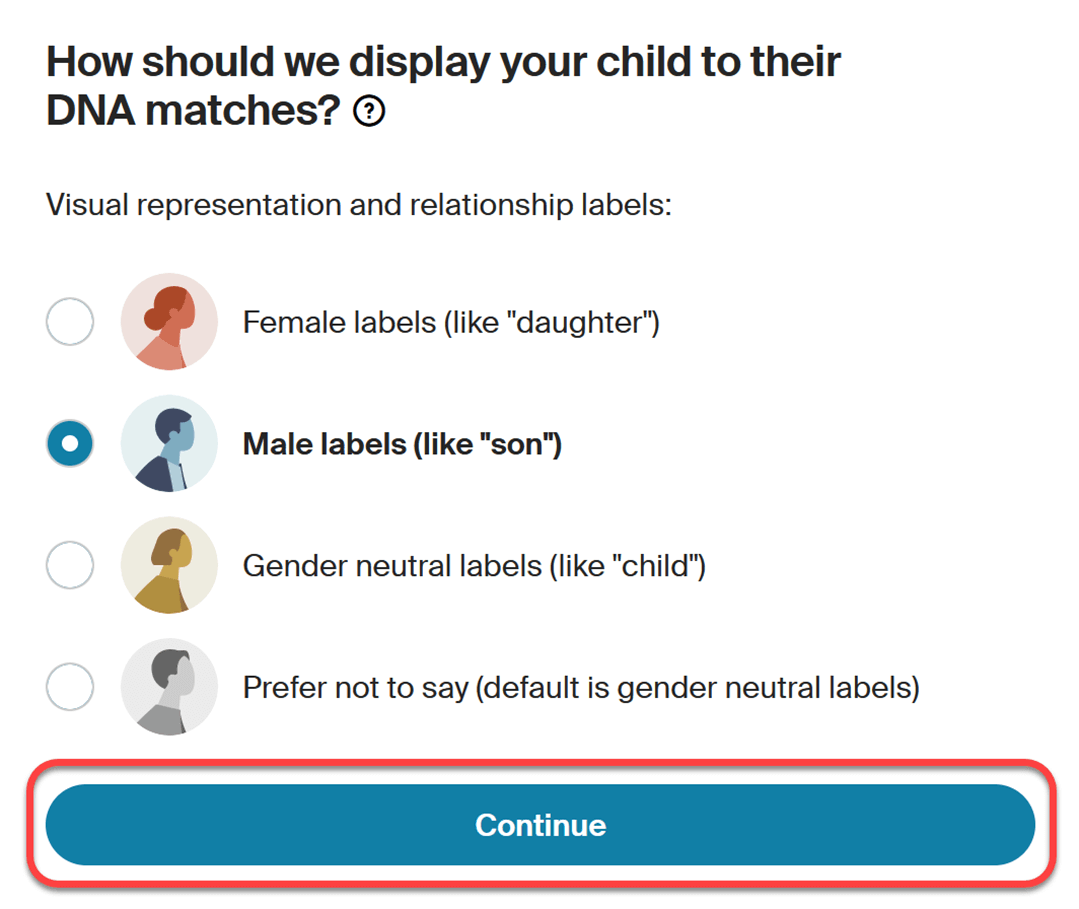Choose the Gender neutral labels radio button

coord(70,566)
